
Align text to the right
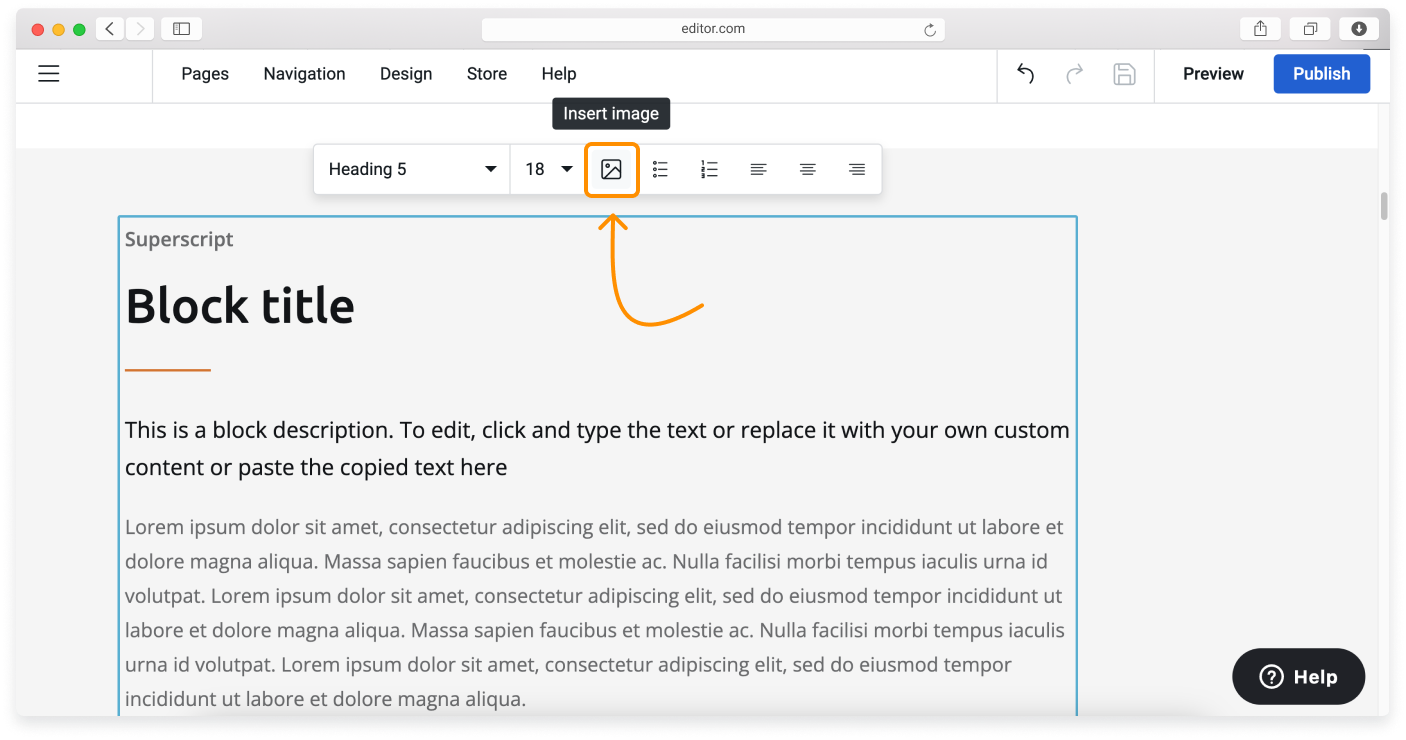(856, 170)
